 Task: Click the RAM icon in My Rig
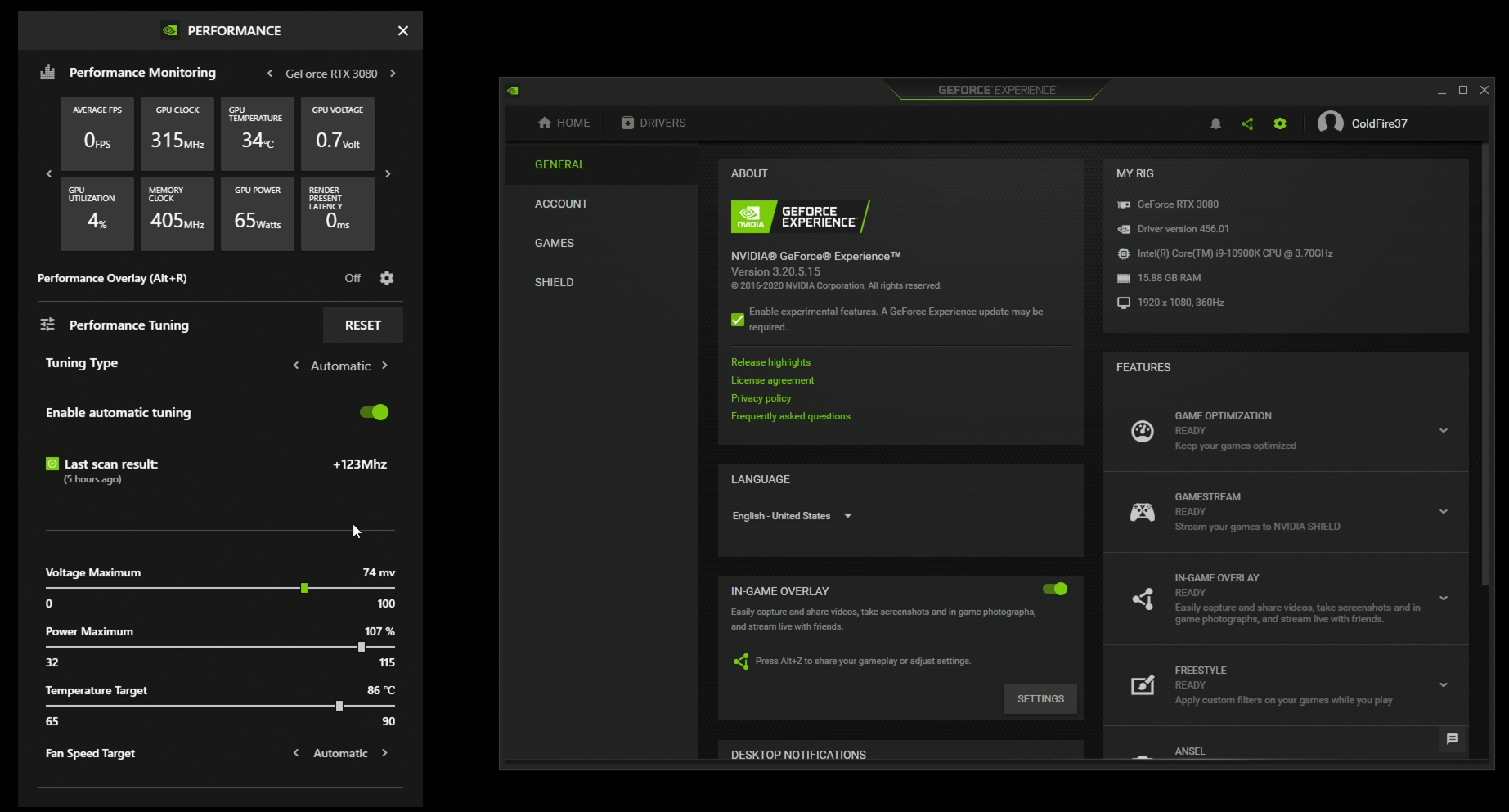coord(1124,278)
